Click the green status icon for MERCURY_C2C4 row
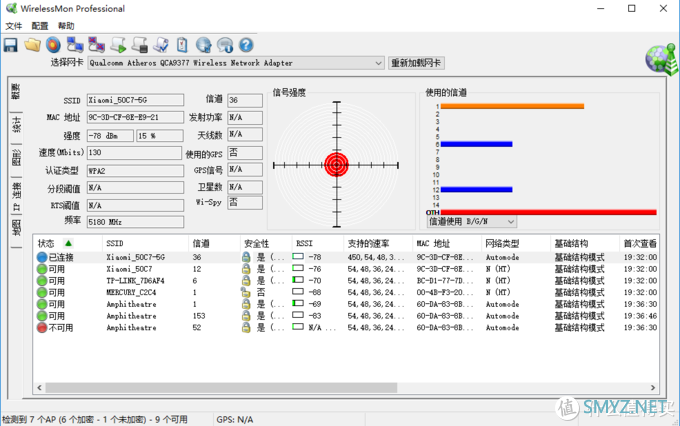Image resolution: width=680 pixels, height=426 pixels. click(x=42, y=292)
